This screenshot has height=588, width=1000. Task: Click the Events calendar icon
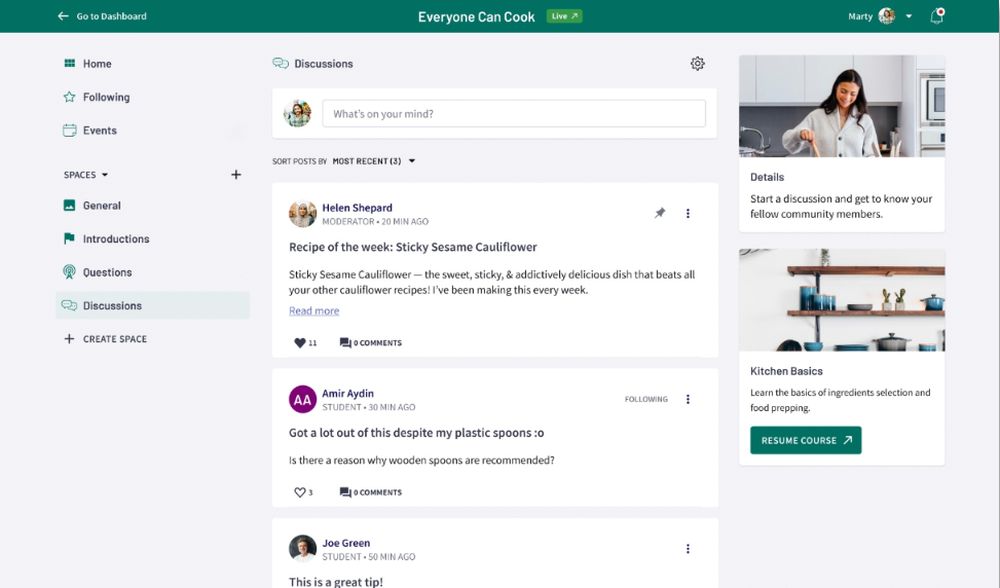(x=70, y=130)
